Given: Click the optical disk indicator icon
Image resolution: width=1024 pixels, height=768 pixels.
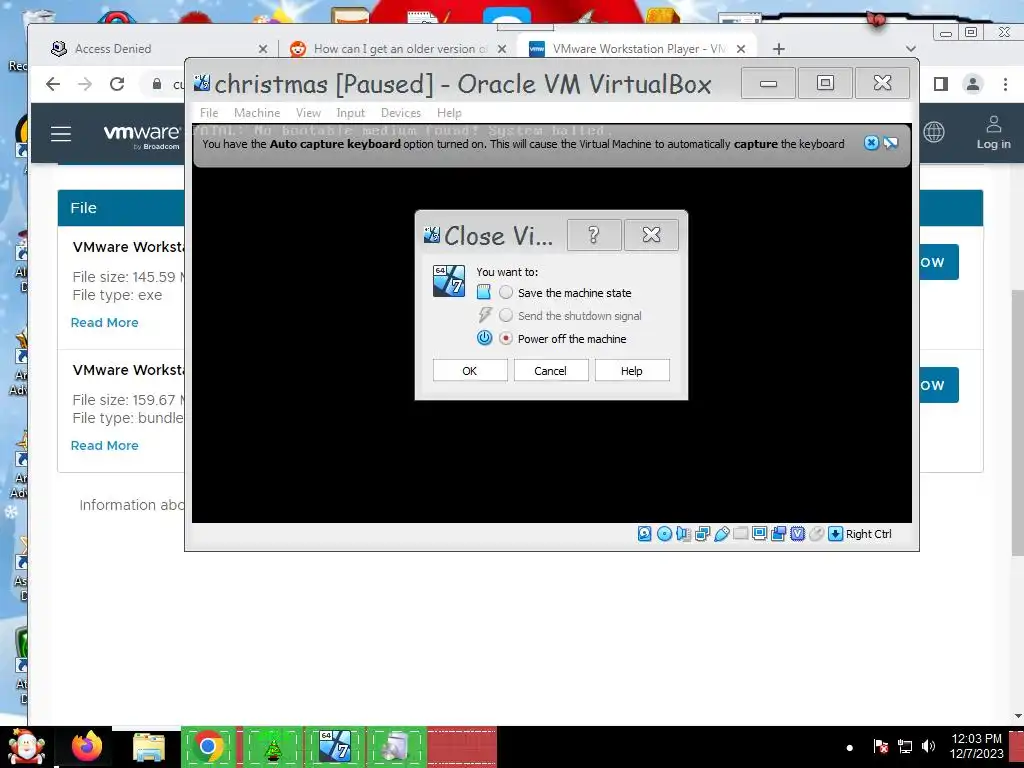Looking at the screenshot, I should tap(664, 534).
